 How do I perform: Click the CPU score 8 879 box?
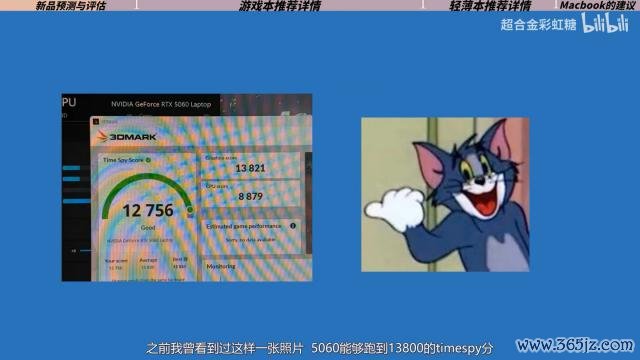tap(250, 193)
